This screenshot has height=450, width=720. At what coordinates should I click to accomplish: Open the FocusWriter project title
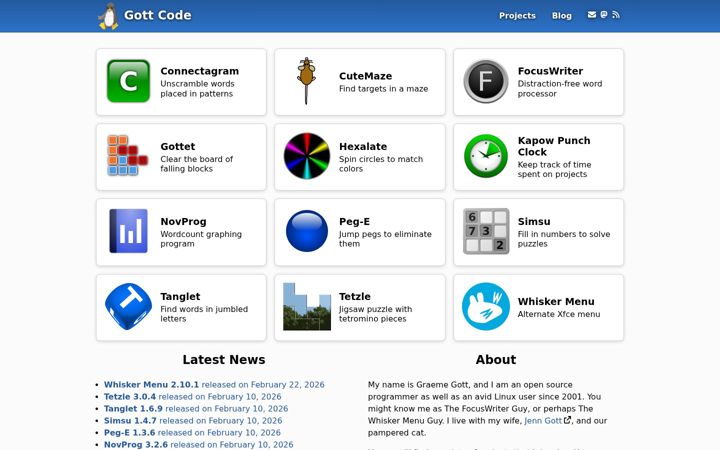pos(550,71)
